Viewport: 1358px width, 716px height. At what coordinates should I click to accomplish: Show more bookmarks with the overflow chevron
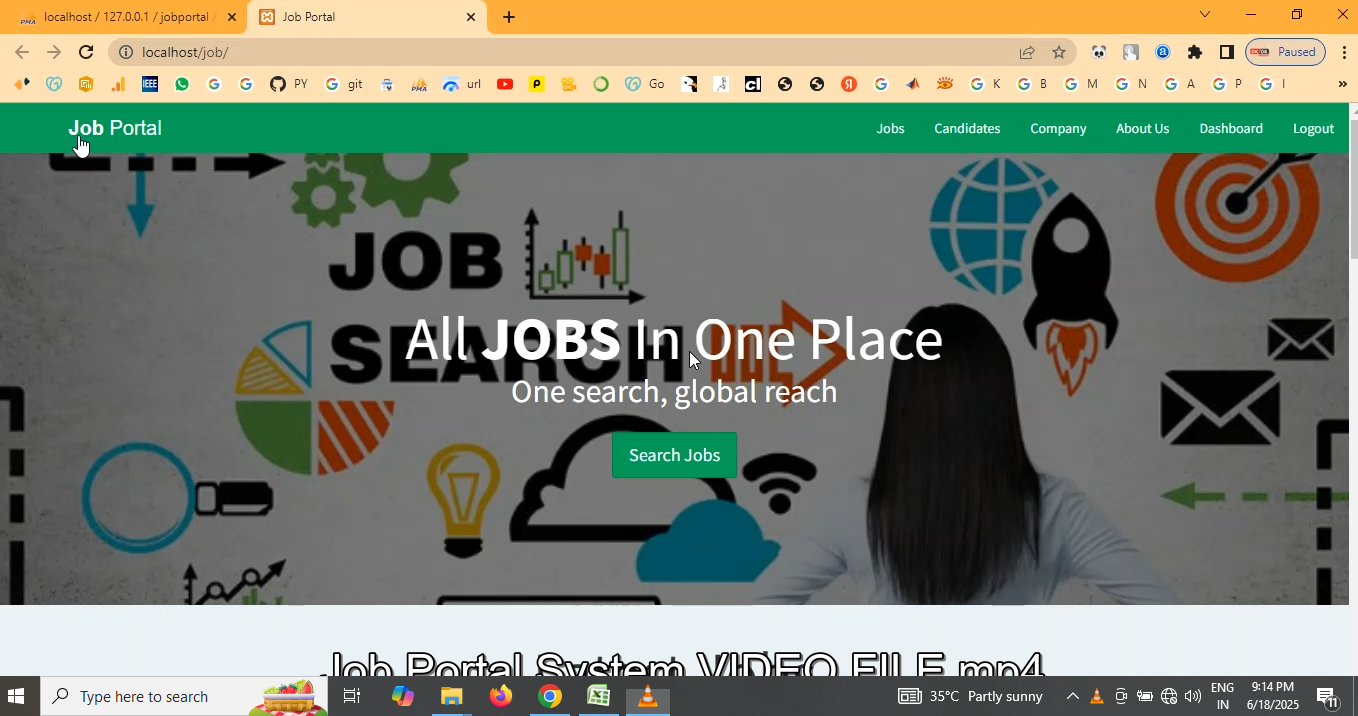(x=1342, y=84)
